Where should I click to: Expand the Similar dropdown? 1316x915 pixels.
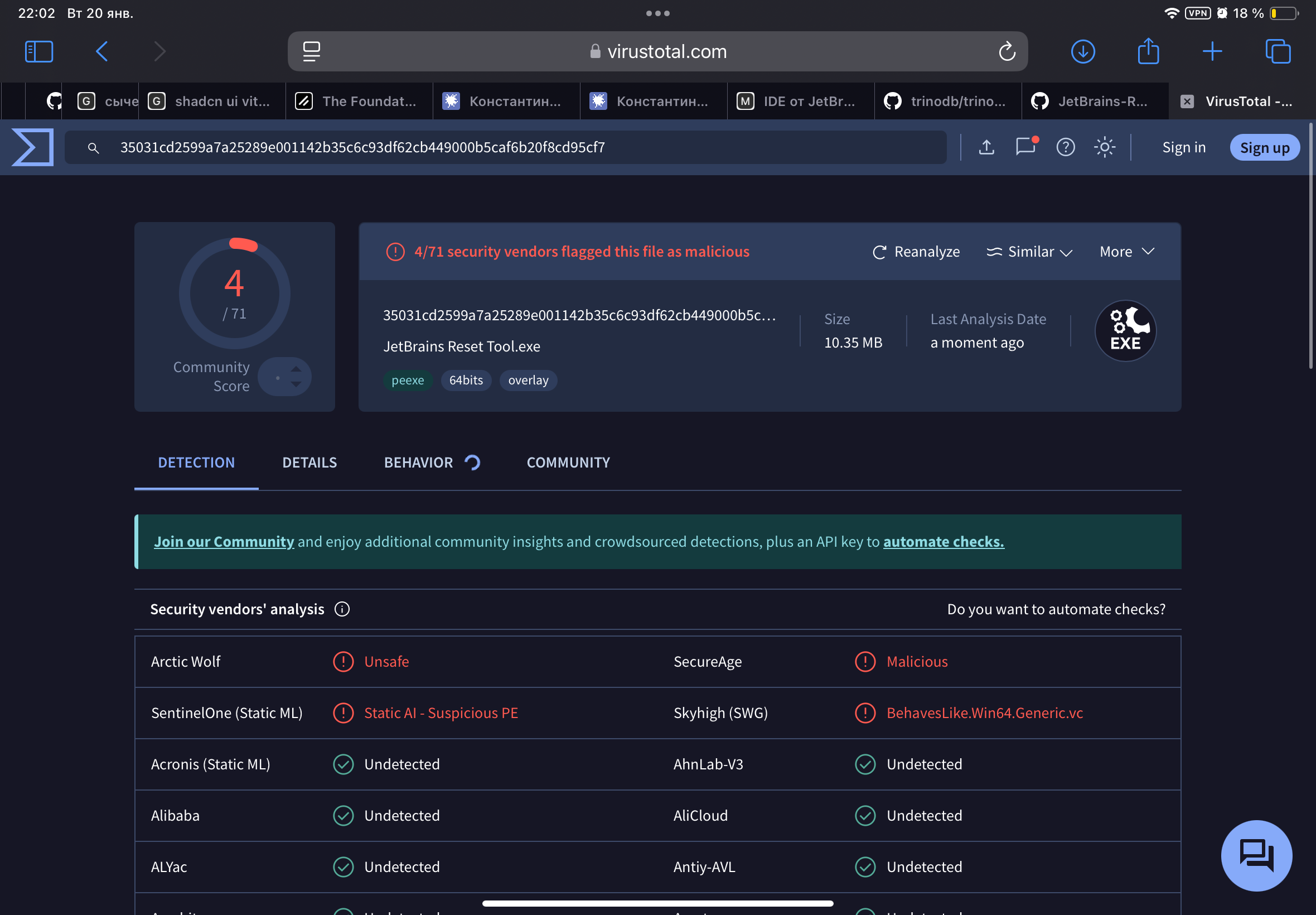pos(1029,252)
